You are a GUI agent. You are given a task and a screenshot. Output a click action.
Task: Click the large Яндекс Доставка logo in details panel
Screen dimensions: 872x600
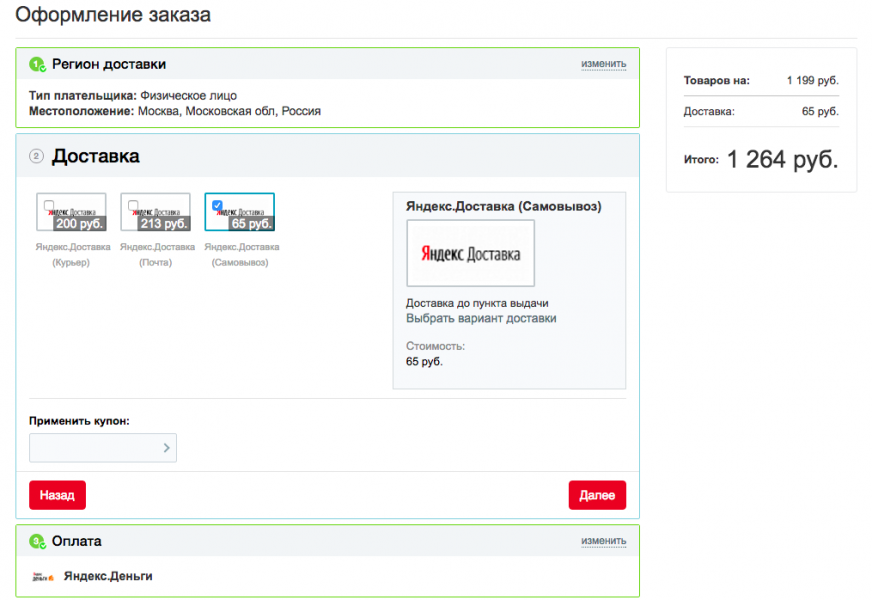pyautogui.click(x=470, y=254)
